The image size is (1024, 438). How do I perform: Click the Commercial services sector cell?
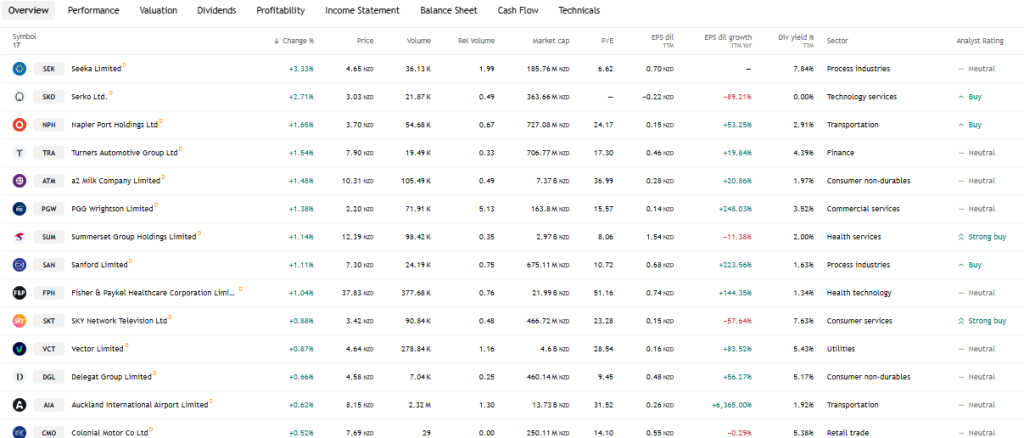863,209
